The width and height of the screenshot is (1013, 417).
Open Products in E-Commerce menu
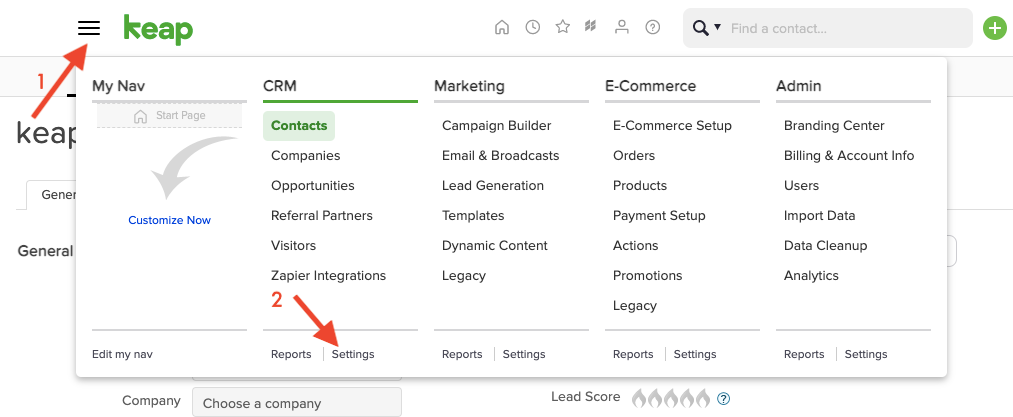click(x=640, y=186)
